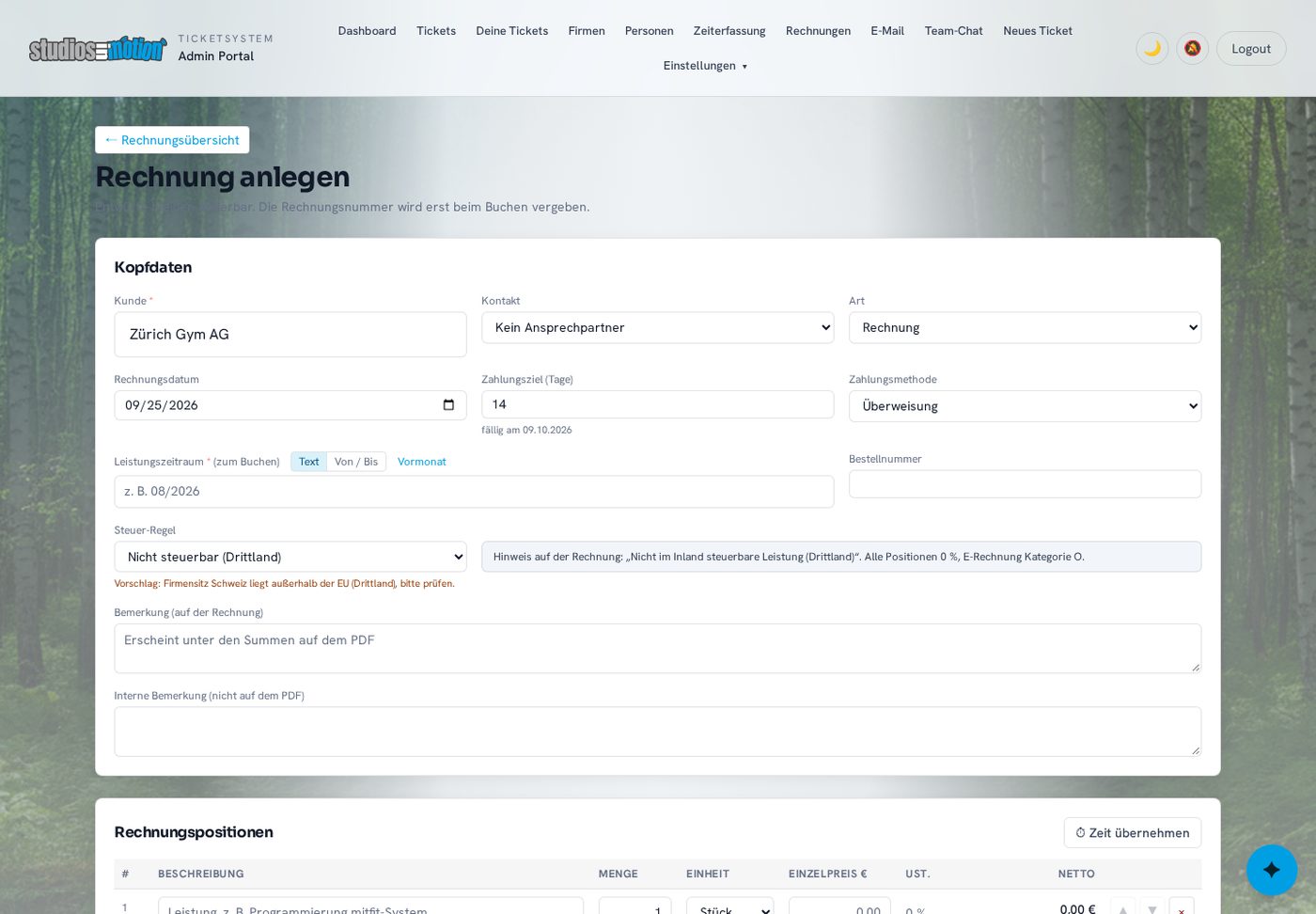Open the floating assistant sparkle button

click(1272, 870)
